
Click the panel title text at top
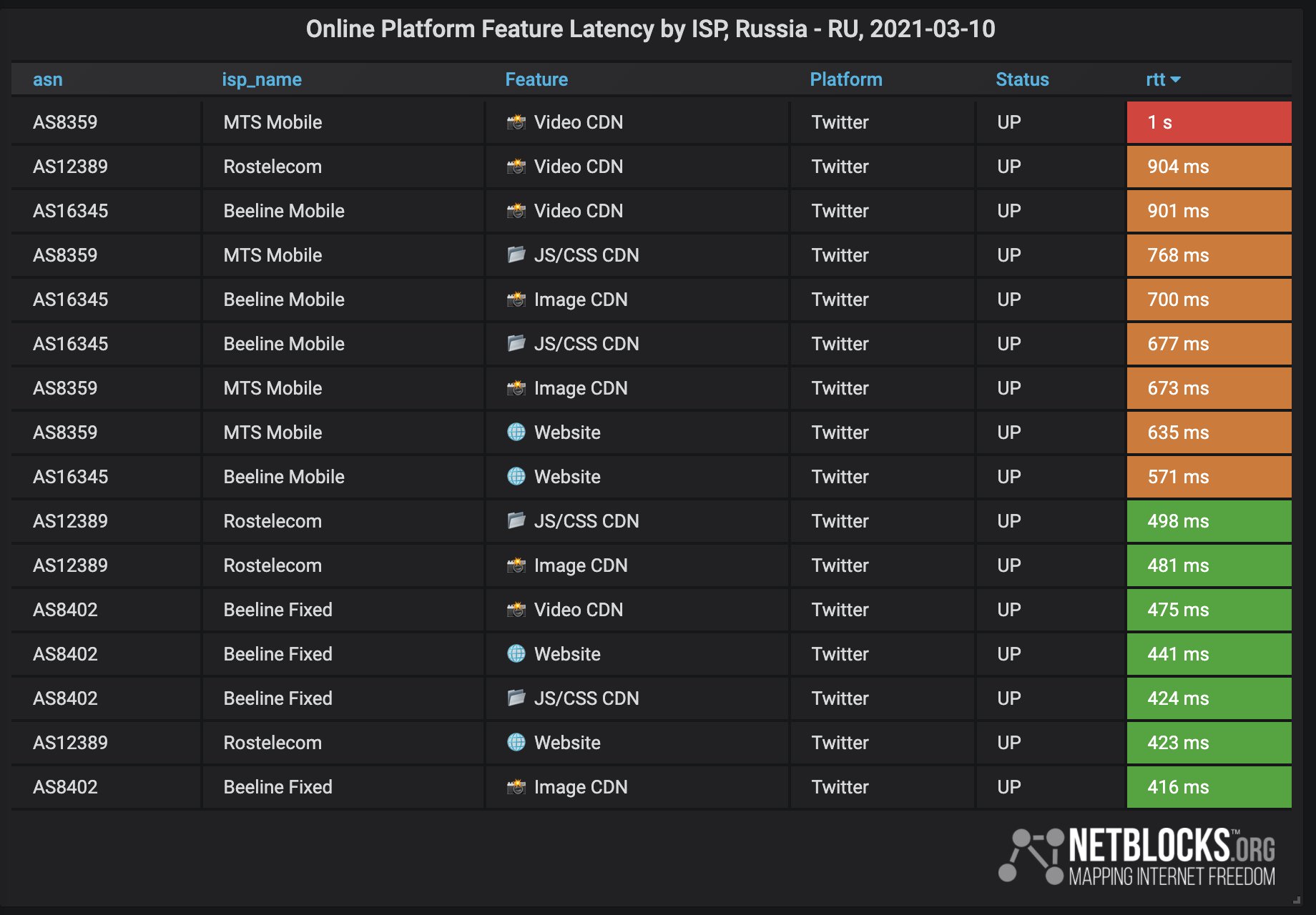pos(650,29)
